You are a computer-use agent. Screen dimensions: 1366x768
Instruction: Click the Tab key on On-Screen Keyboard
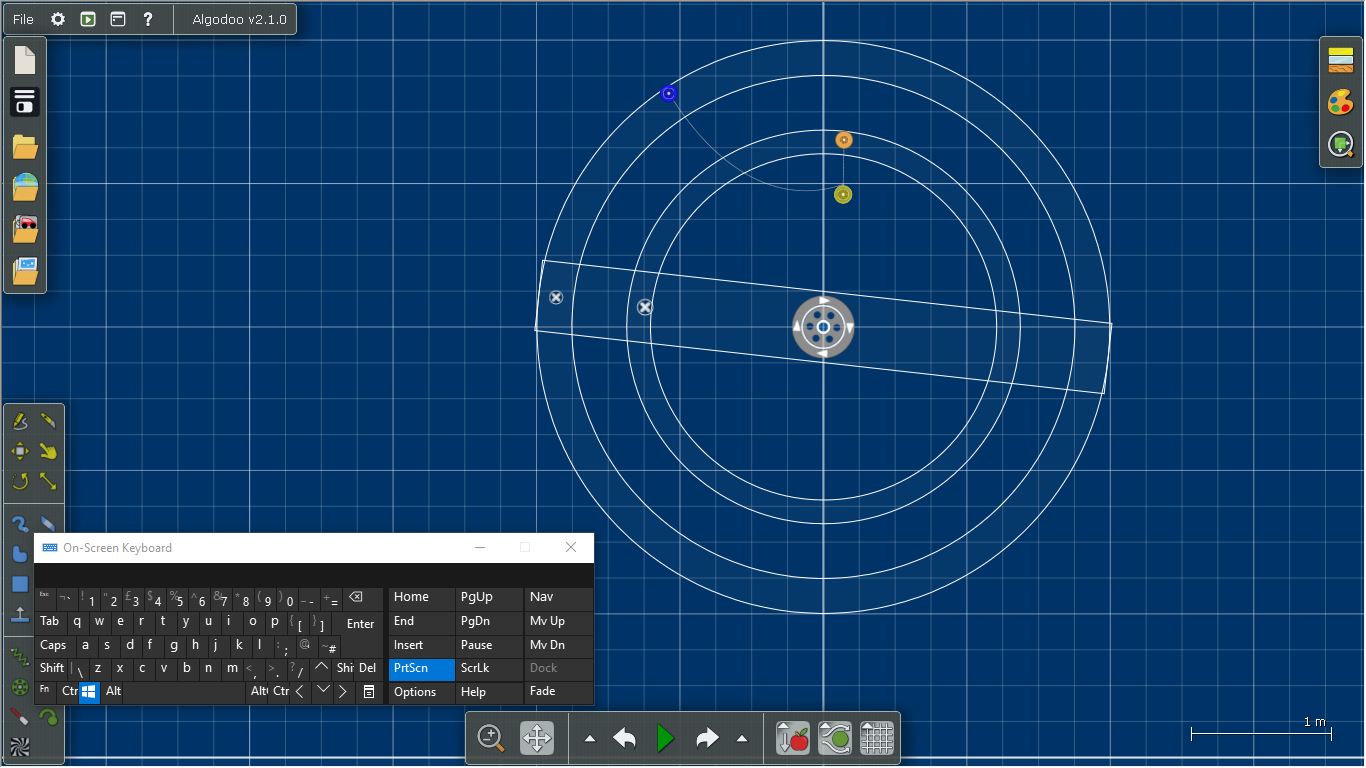coord(50,622)
